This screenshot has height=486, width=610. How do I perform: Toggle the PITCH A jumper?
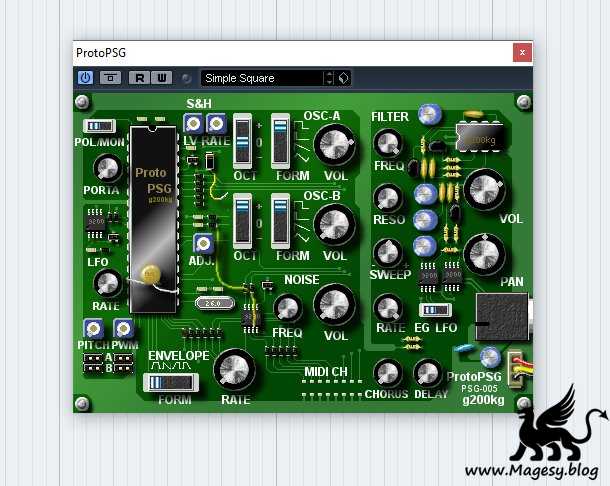pos(93,358)
